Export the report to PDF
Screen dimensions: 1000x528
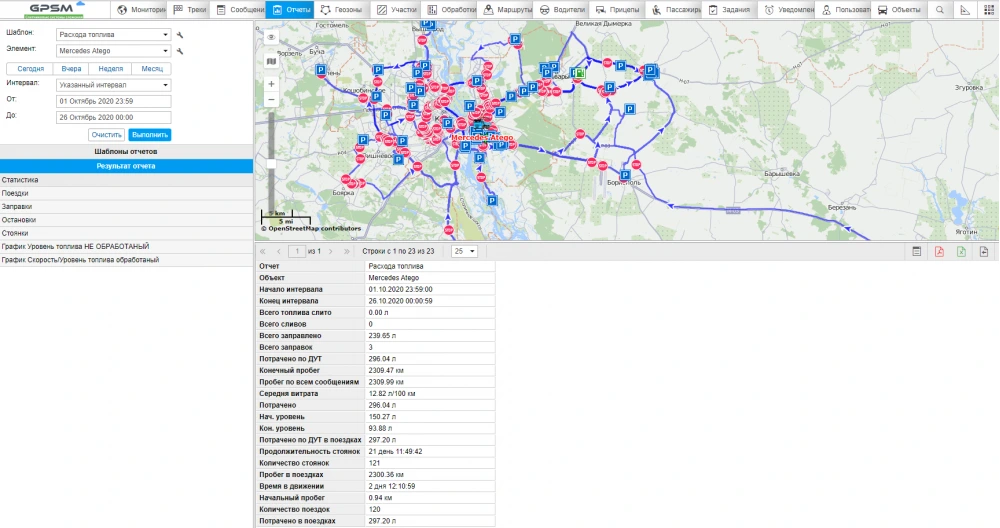click(x=939, y=251)
